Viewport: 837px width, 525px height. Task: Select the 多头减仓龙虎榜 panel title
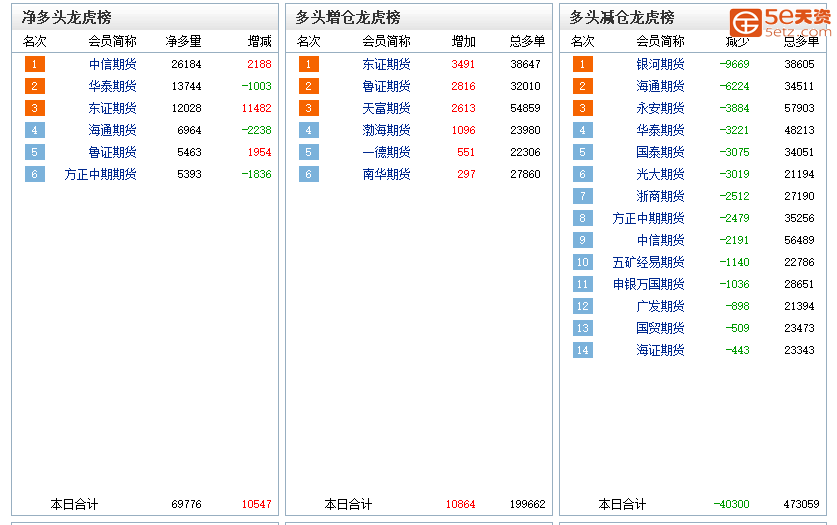pyautogui.click(x=622, y=17)
